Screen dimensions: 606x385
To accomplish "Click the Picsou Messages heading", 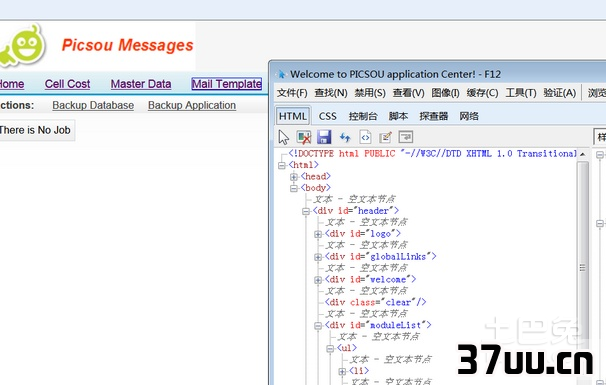I will pyautogui.click(x=128, y=45).
